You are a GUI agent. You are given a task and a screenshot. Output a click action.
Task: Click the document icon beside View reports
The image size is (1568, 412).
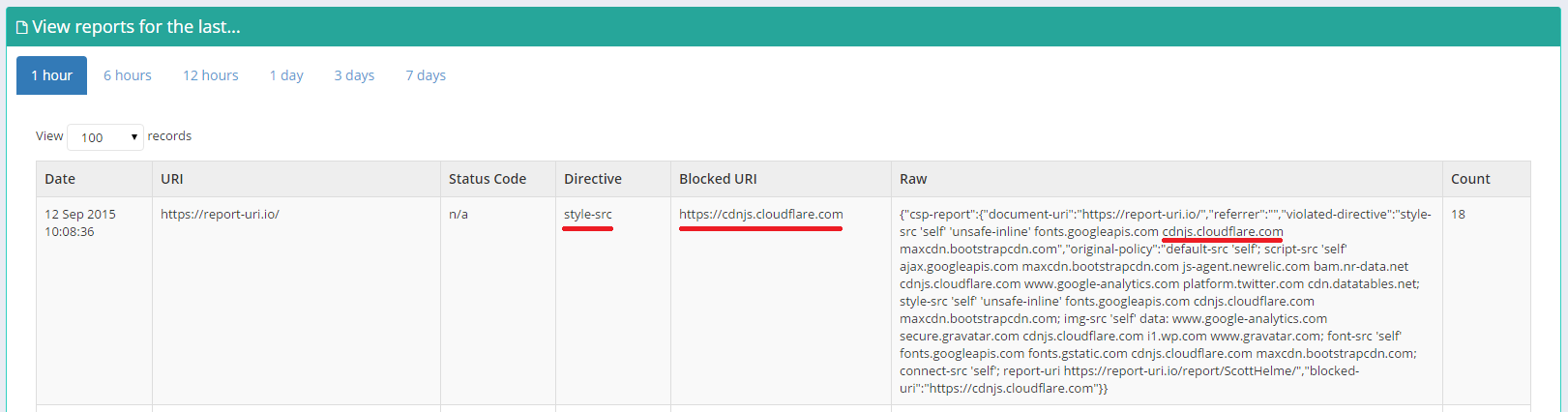22,28
